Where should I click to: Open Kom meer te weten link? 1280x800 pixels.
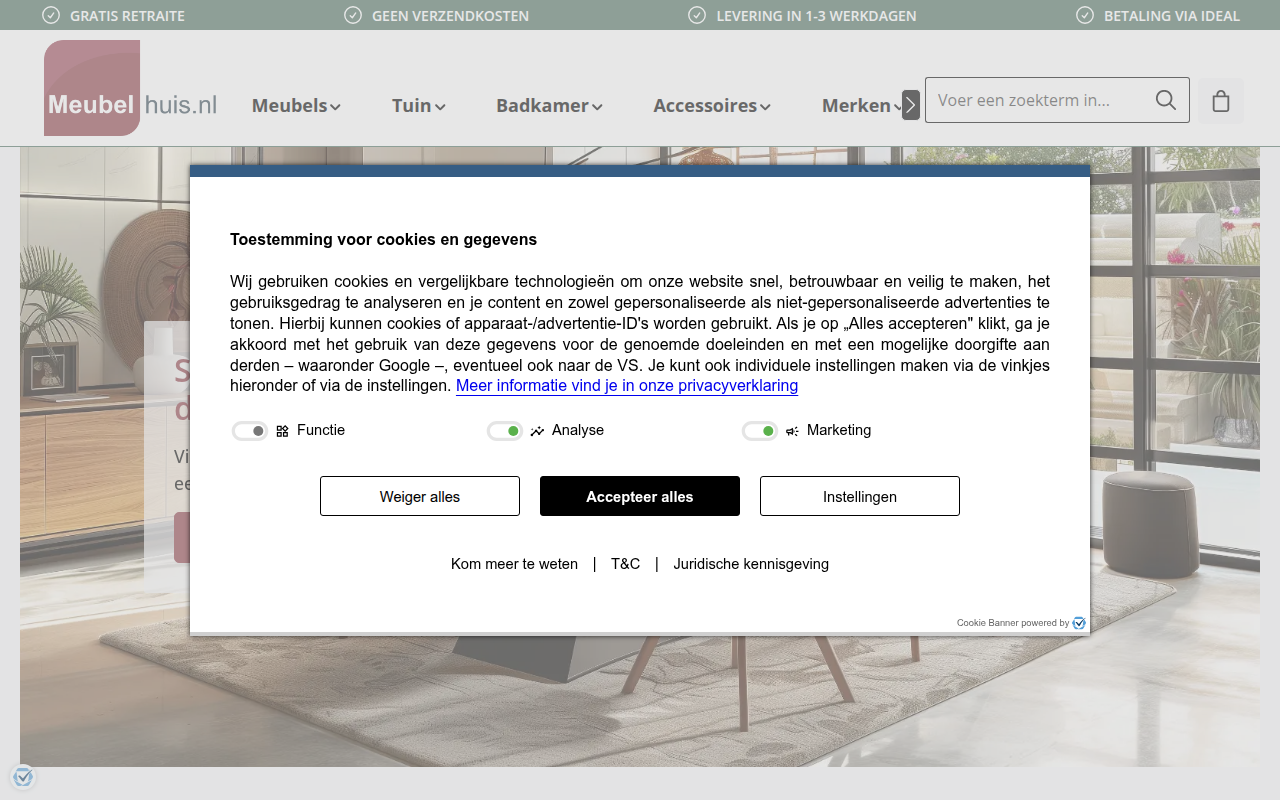tap(514, 564)
